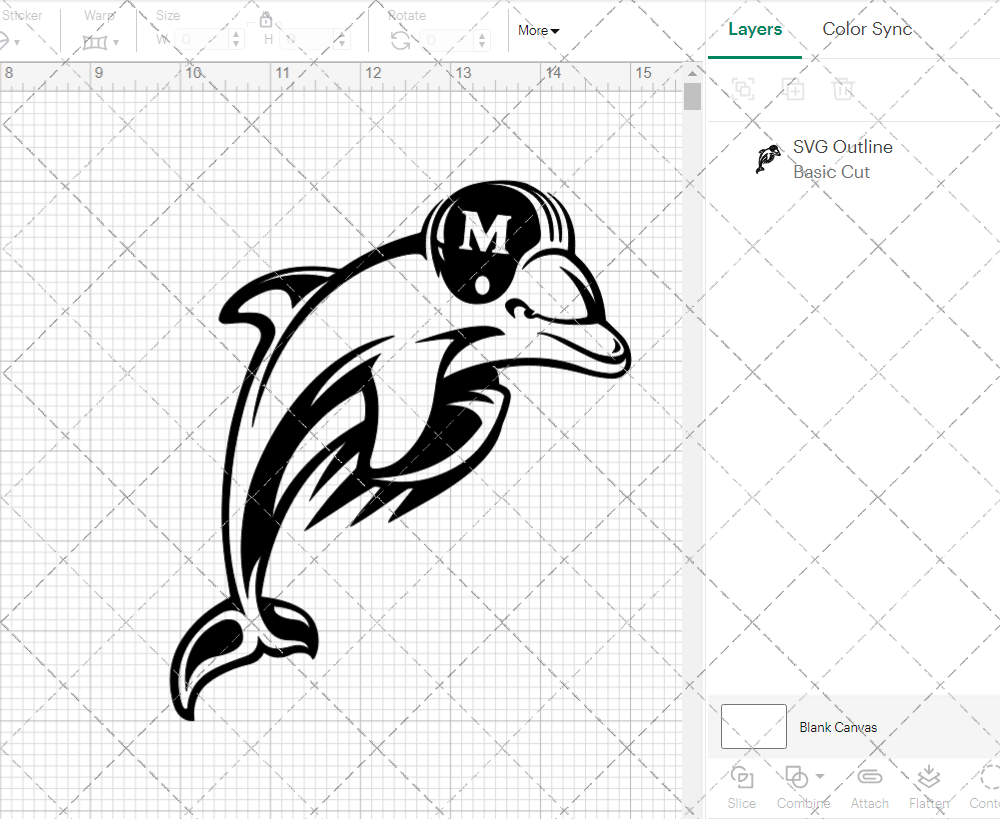This screenshot has width=1000, height=819.
Task: Click the Size height input field
Action: [x=307, y=40]
